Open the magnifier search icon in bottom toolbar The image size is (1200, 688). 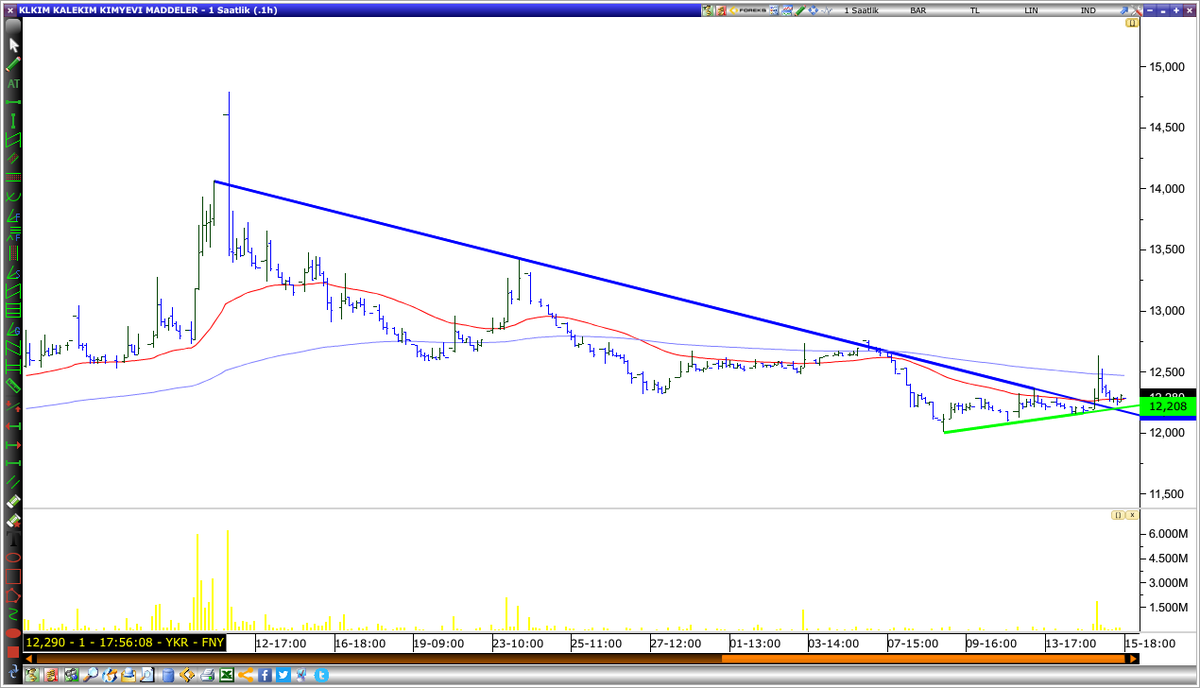[91, 676]
